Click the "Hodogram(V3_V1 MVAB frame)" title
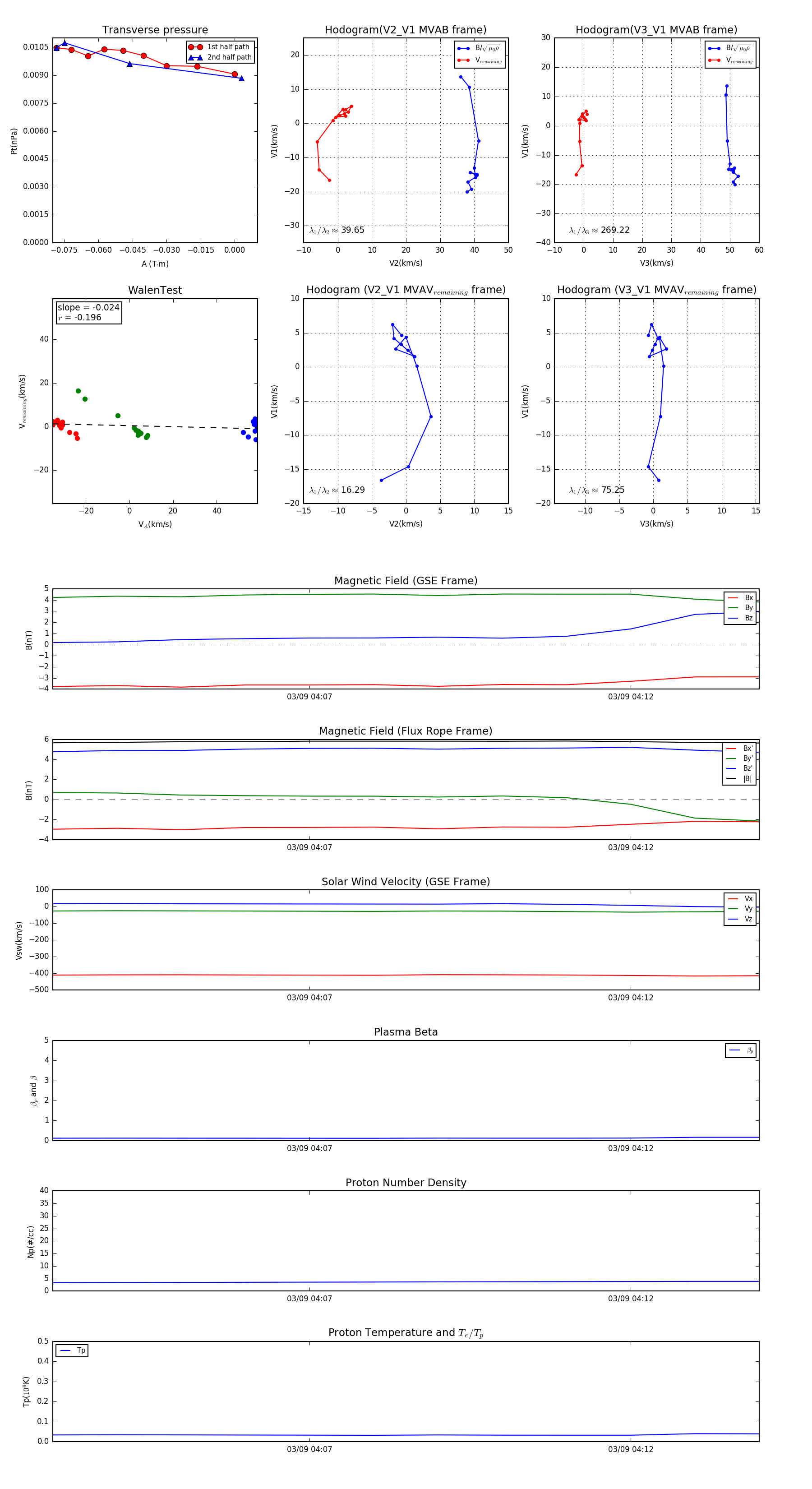The width and height of the screenshot is (812, 1489). click(x=656, y=29)
